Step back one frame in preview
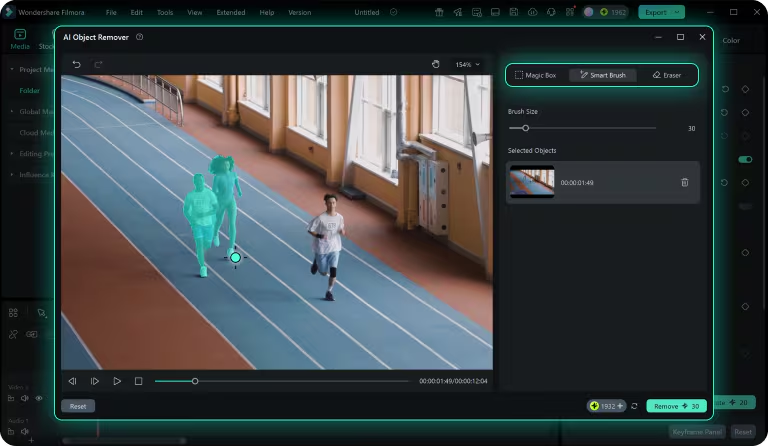This screenshot has height=446, width=768. 73,381
